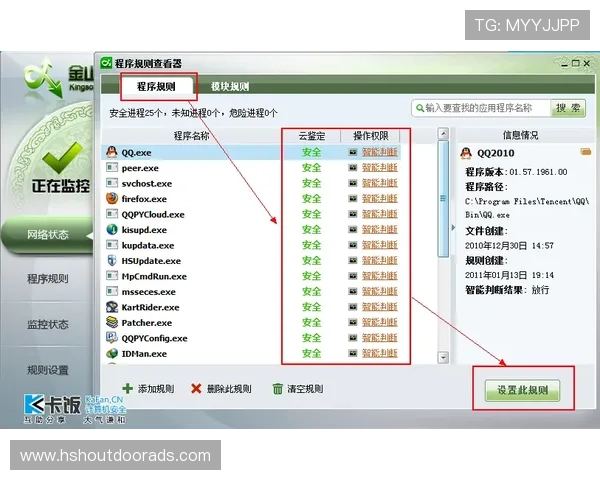Viewport: 600px width, 480px height.
Task: Click the 安全进程25个 summary text
Action: point(136,113)
